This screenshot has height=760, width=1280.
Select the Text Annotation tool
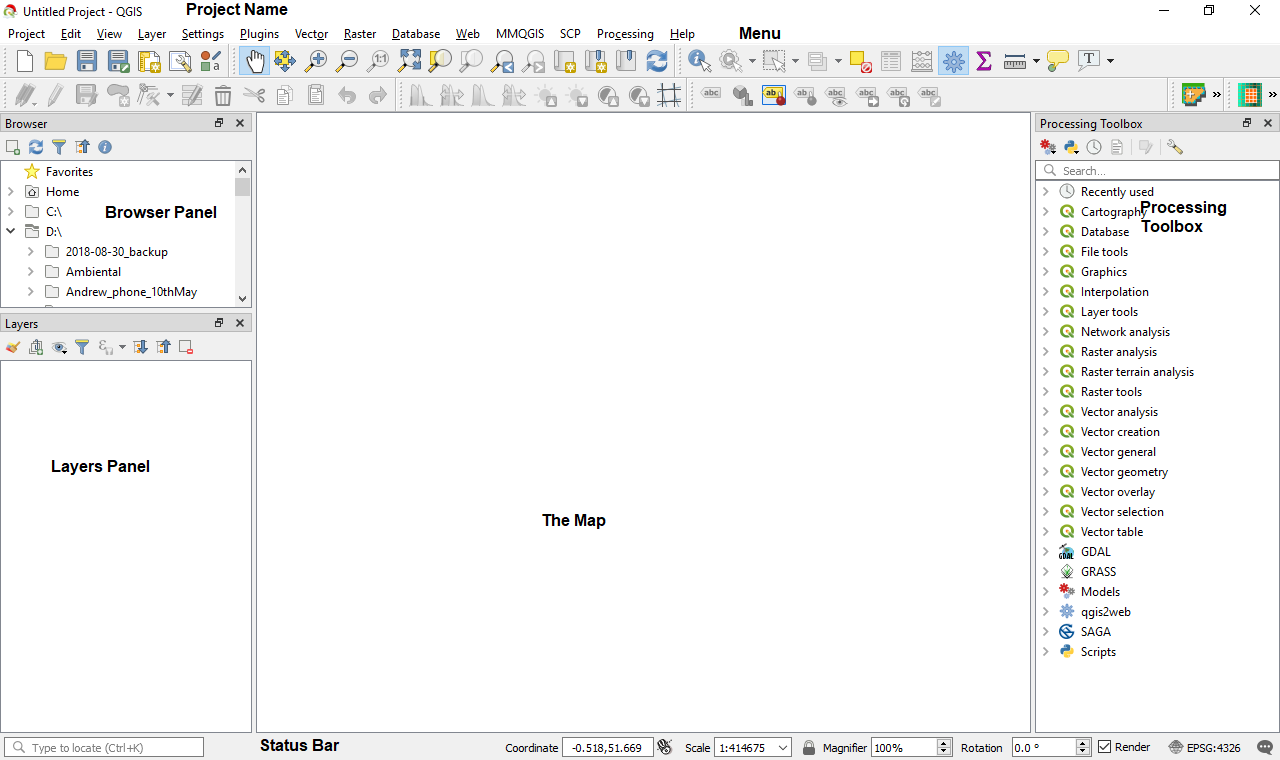(1089, 61)
